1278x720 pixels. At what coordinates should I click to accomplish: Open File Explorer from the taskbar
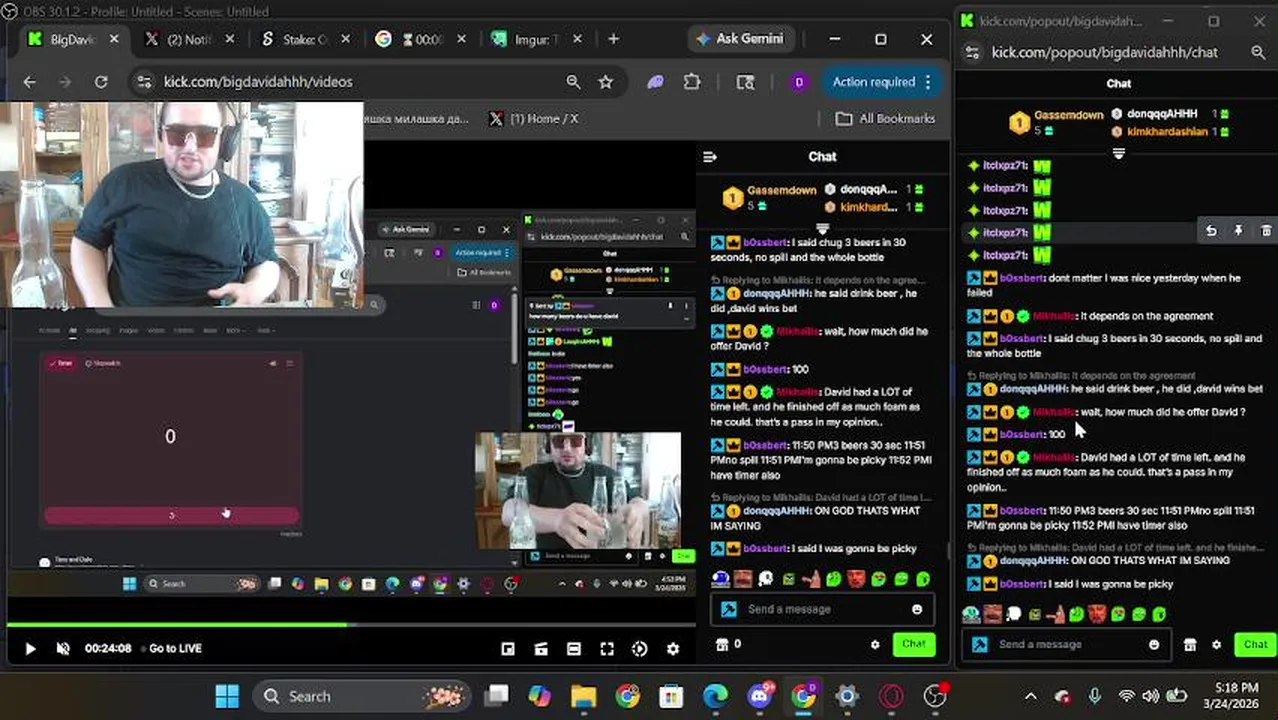point(583,696)
